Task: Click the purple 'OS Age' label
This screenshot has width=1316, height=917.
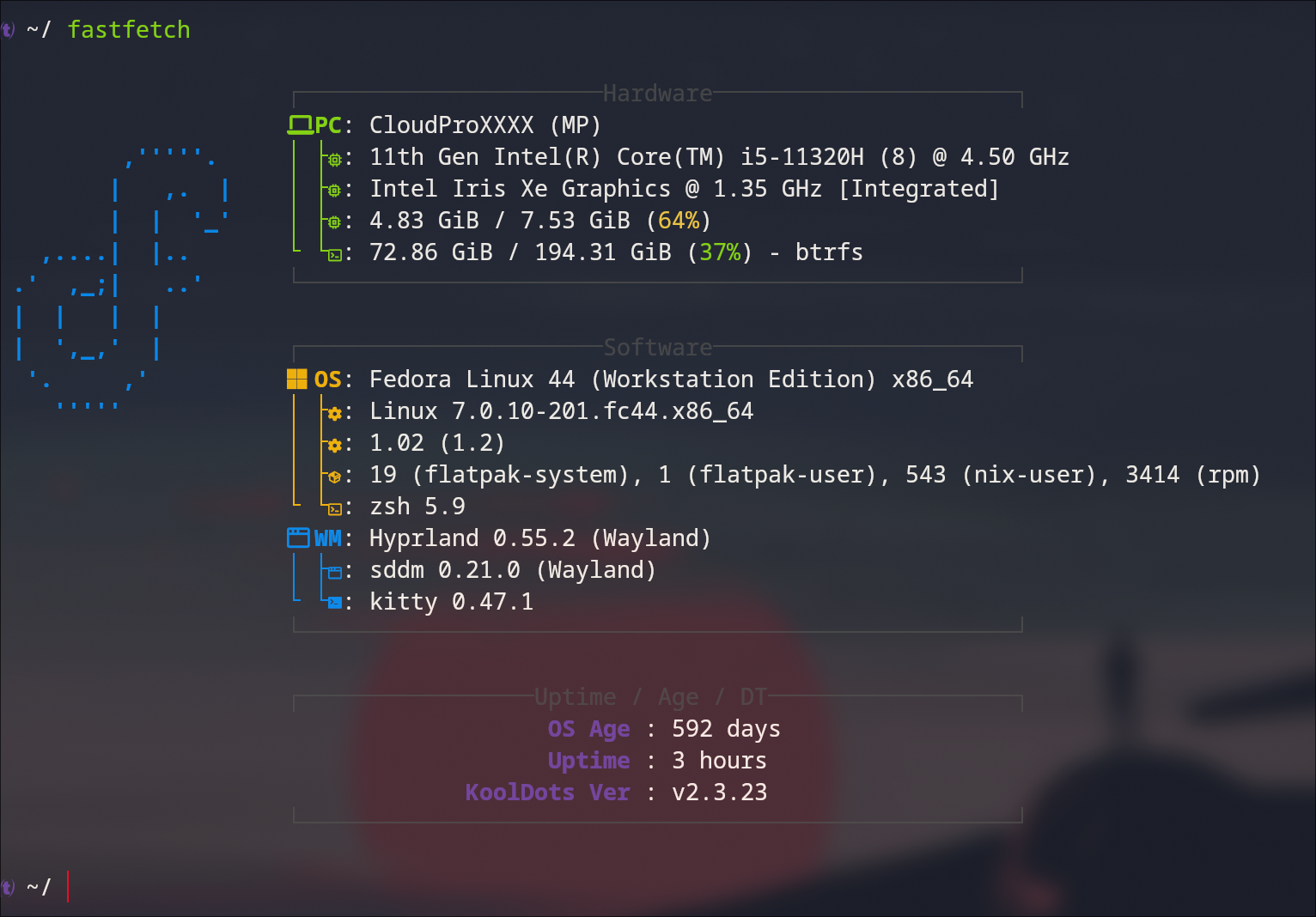Action: pos(588,729)
